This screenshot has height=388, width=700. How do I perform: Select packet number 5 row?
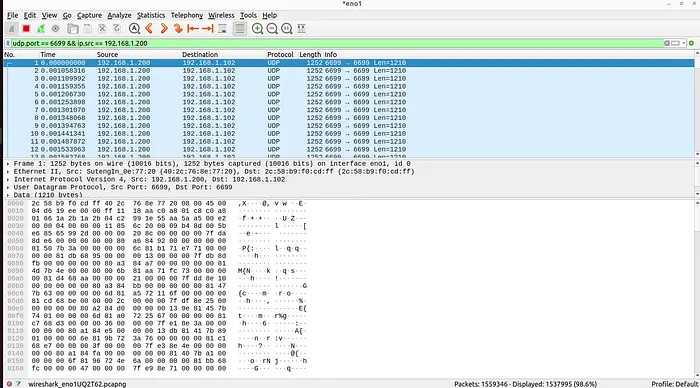pos(349,94)
